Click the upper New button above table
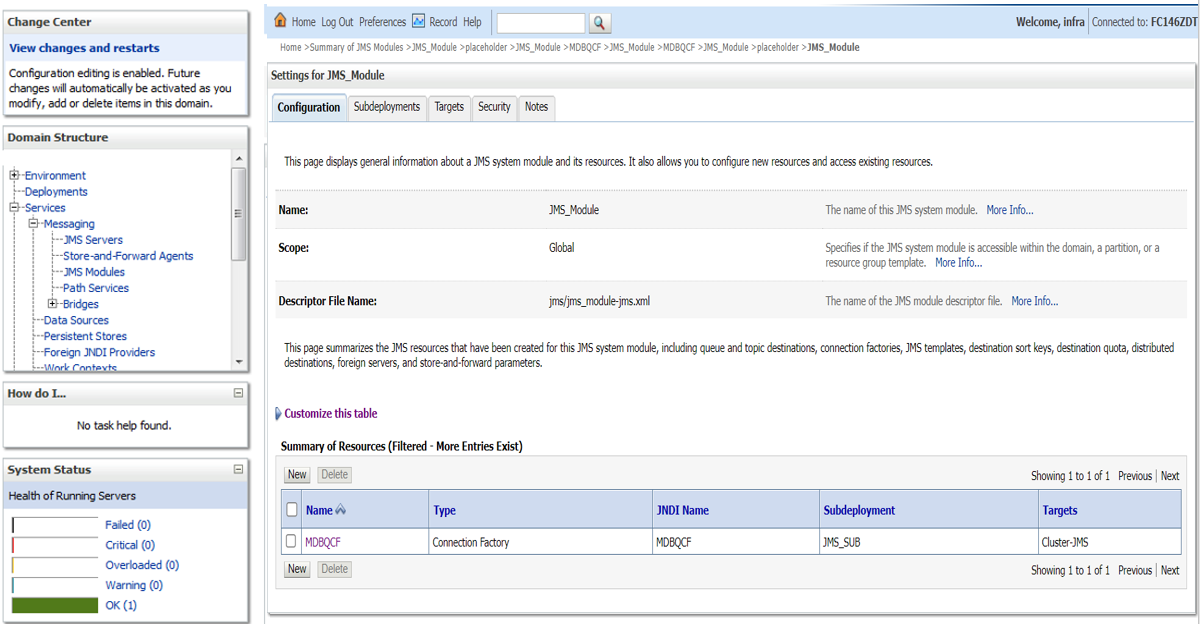 (297, 475)
